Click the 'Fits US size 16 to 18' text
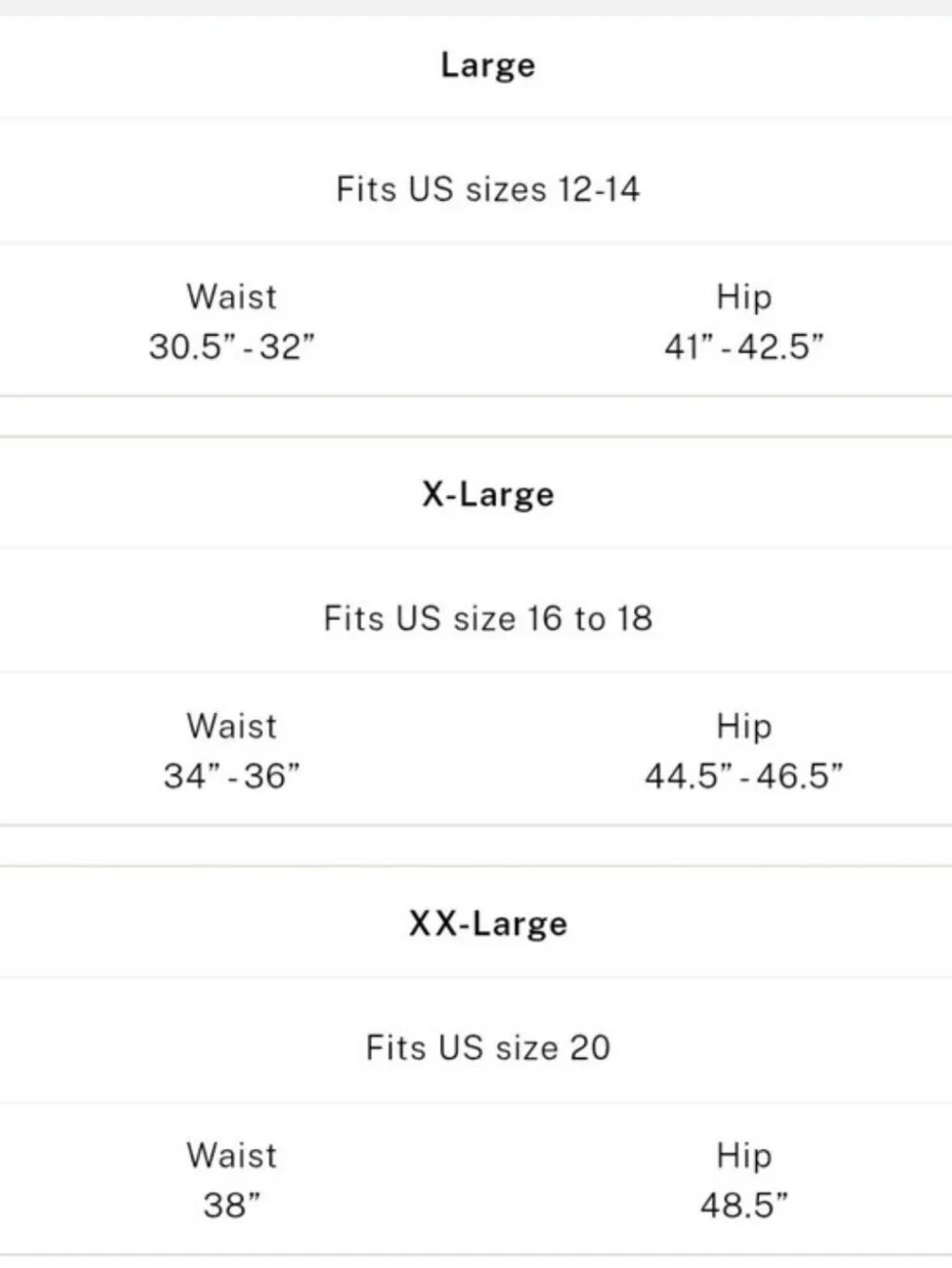The width and height of the screenshot is (952, 1268). (x=487, y=618)
